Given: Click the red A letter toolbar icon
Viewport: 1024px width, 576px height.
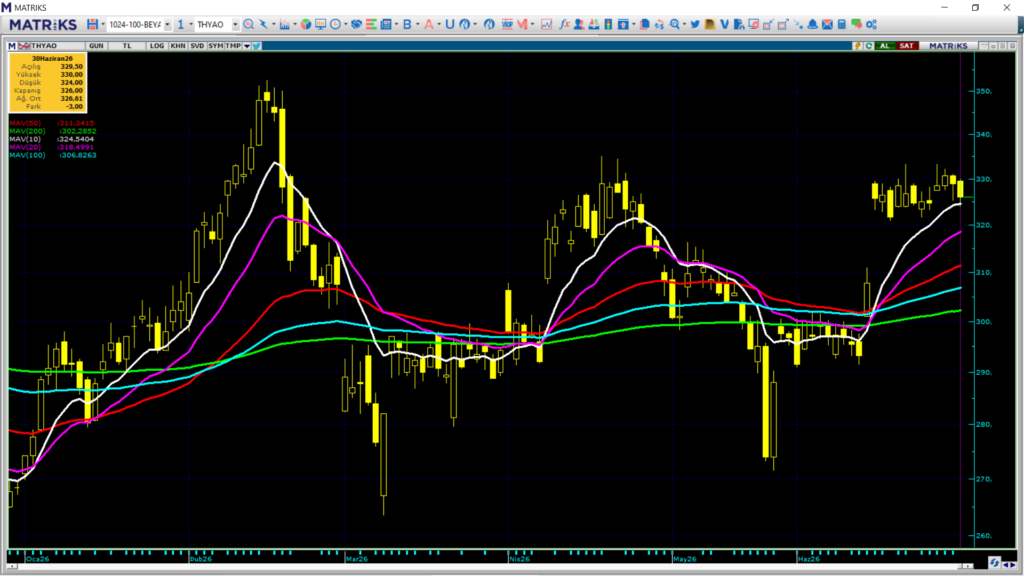Looking at the screenshot, I should (429, 24).
